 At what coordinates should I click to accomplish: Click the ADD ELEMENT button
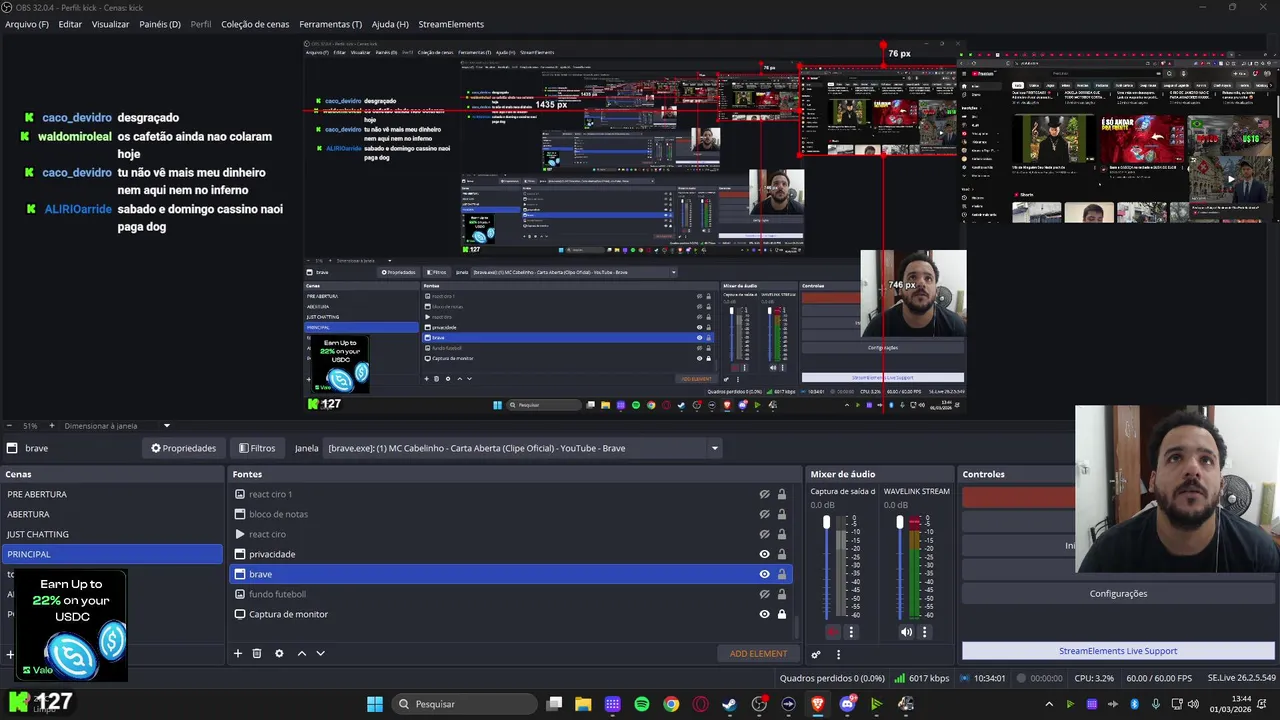(x=758, y=653)
